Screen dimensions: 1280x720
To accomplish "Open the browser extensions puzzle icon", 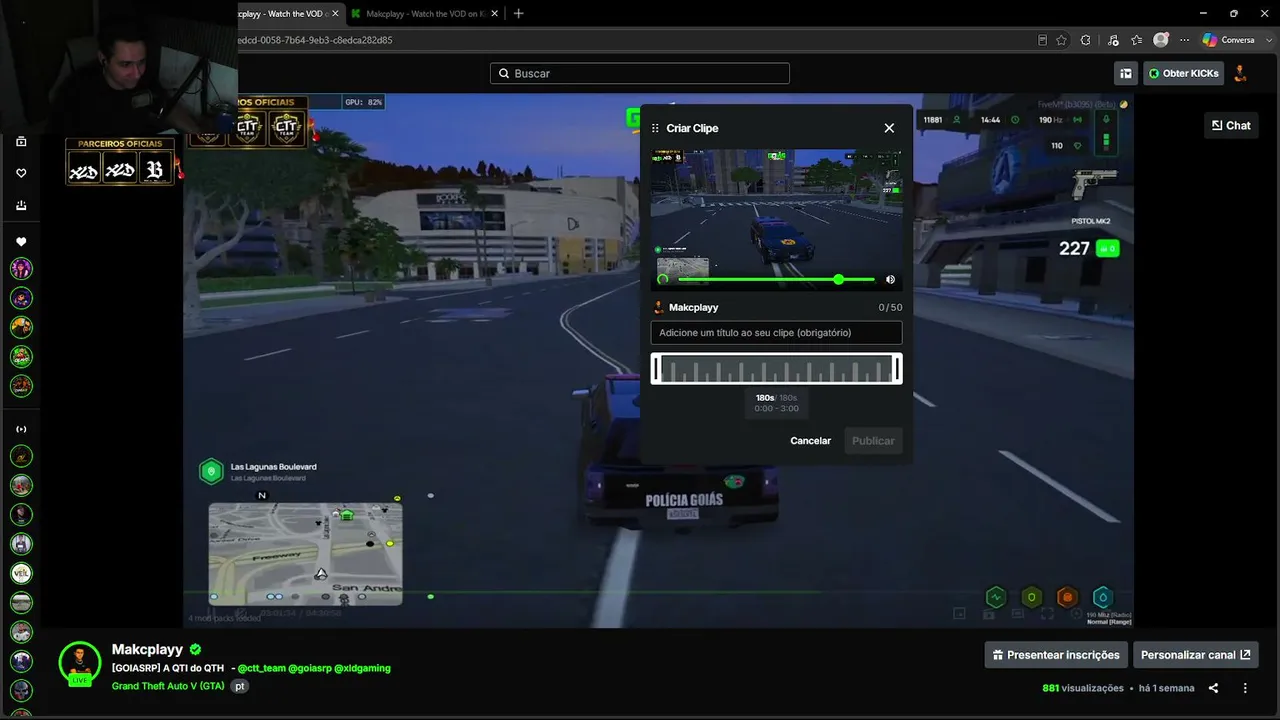I will coord(1086,40).
